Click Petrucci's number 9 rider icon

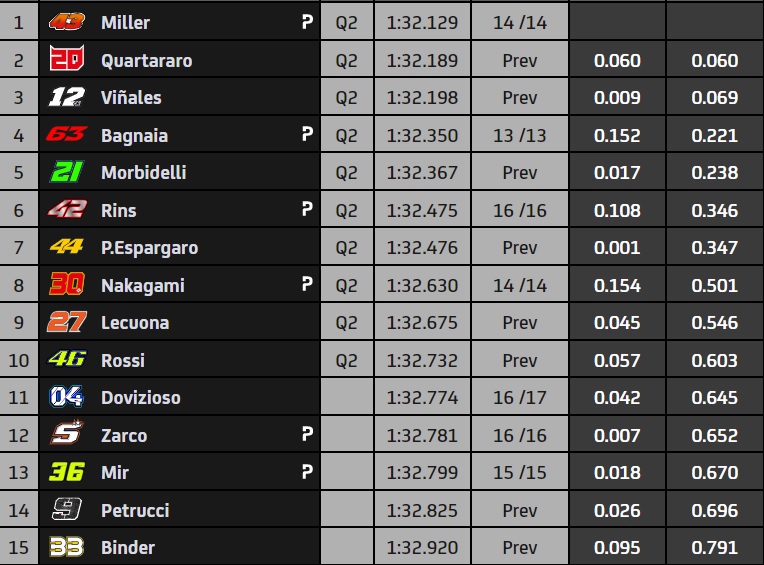(67, 509)
